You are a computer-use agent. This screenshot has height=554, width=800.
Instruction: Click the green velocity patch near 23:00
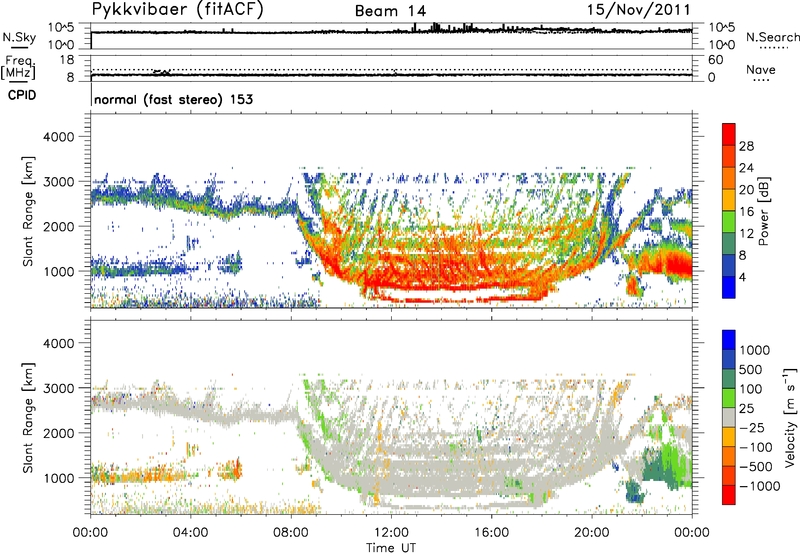pyautogui.click(x=669, y=463)
